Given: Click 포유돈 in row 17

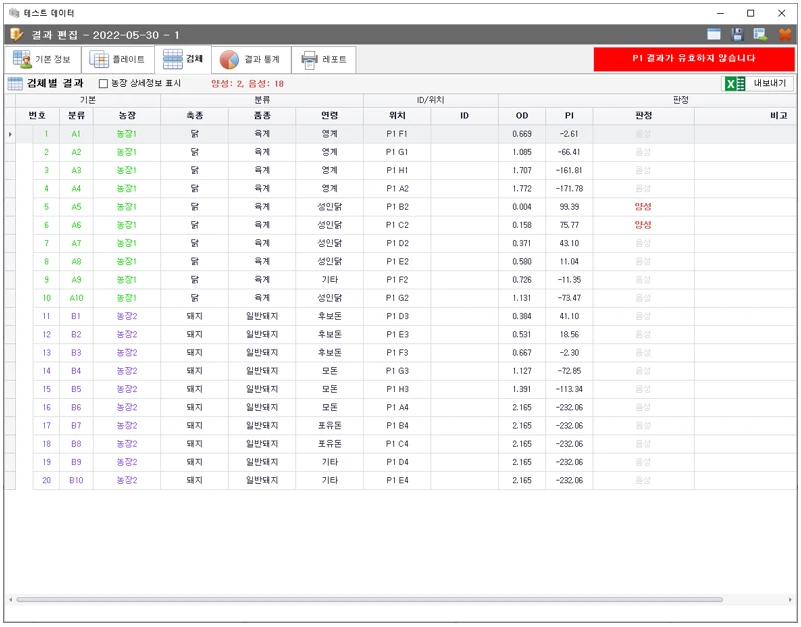Looking at the screenshot, I should [x=329, y=426].
